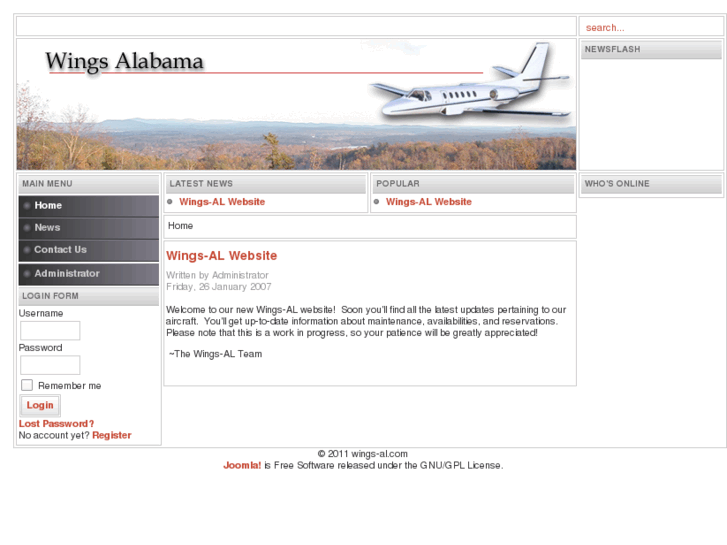Click the airplane in header banner
This screenshot has width=727, height=545.
[x=469, y=81]
